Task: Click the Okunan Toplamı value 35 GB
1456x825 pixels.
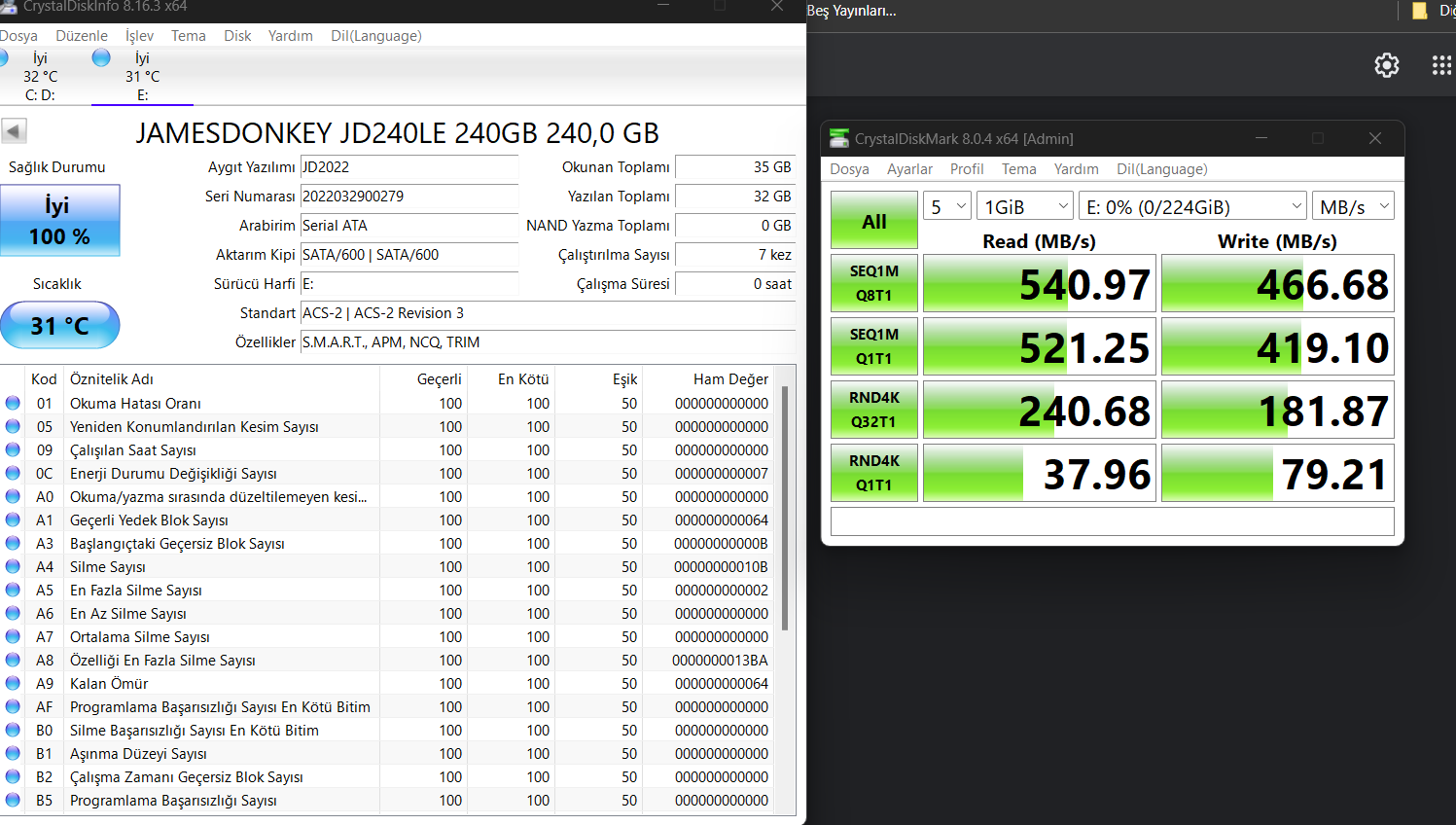Action: [x=735, y=167]
